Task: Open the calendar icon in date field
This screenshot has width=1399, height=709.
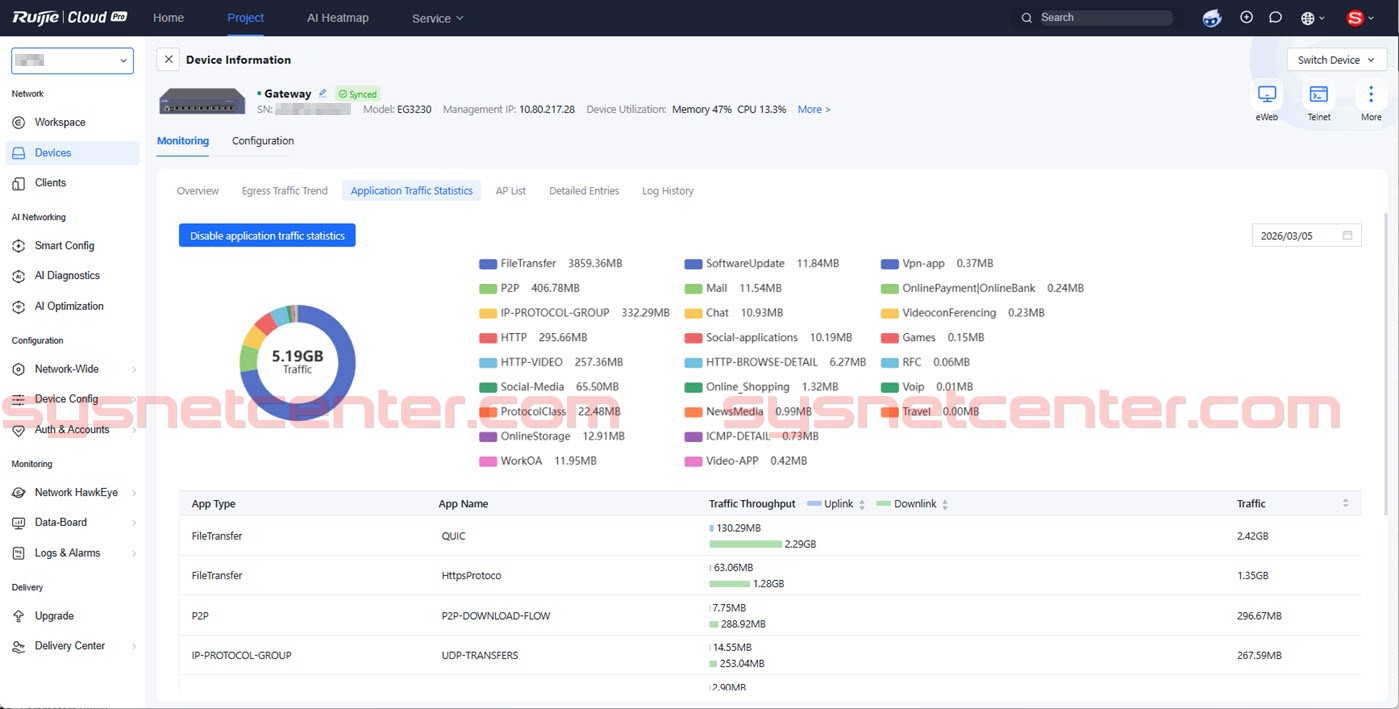Action: pyautogui.click(x=1347, y=236)
